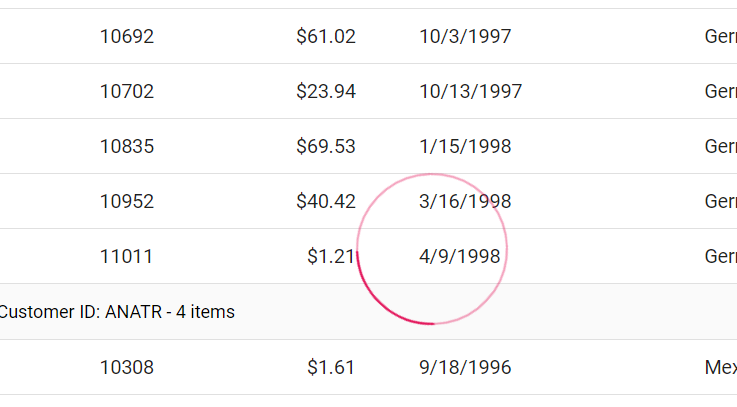The height and width of the screenshot is (407, 737).
Task: Select order ID 10692 cell
Action: coord(127,37)
